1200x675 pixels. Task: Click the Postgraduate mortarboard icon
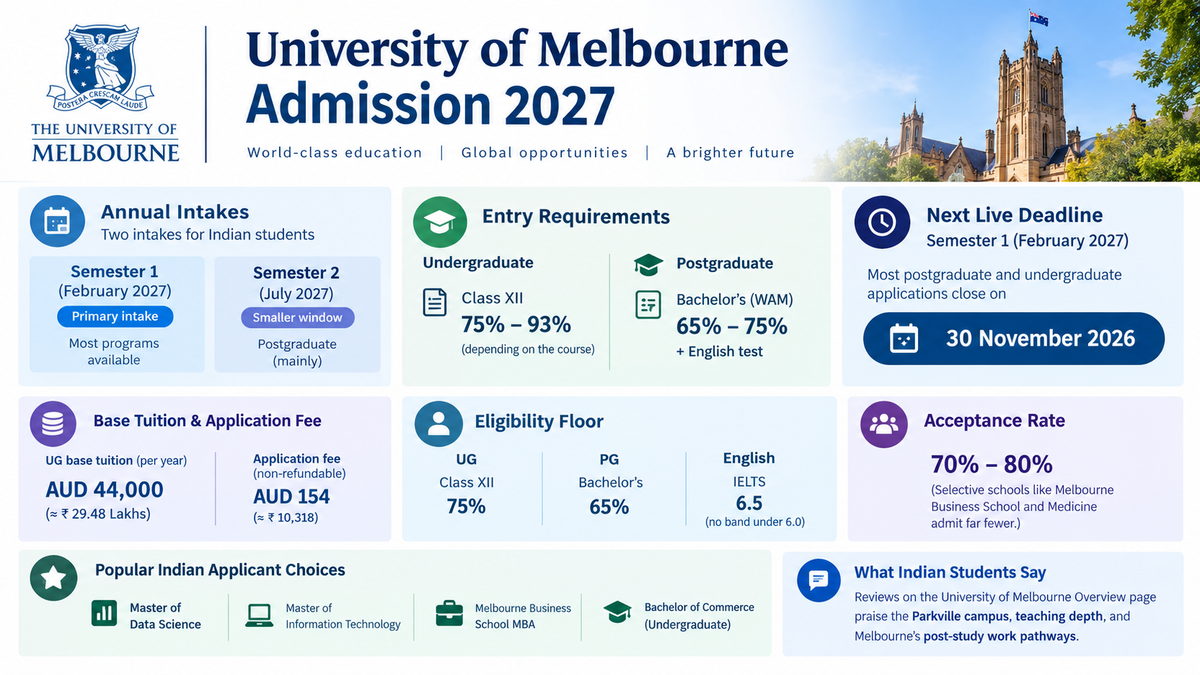tap(648, 264)
